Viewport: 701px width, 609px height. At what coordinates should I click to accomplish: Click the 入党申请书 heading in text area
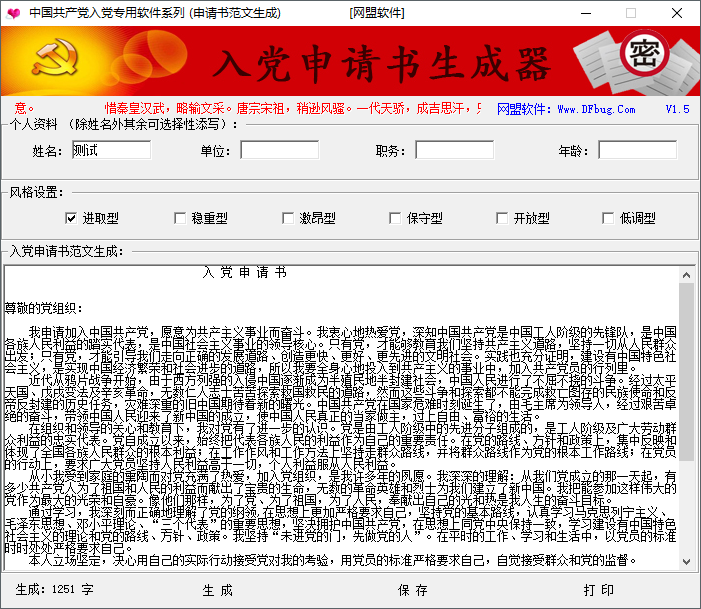[244, 272]
